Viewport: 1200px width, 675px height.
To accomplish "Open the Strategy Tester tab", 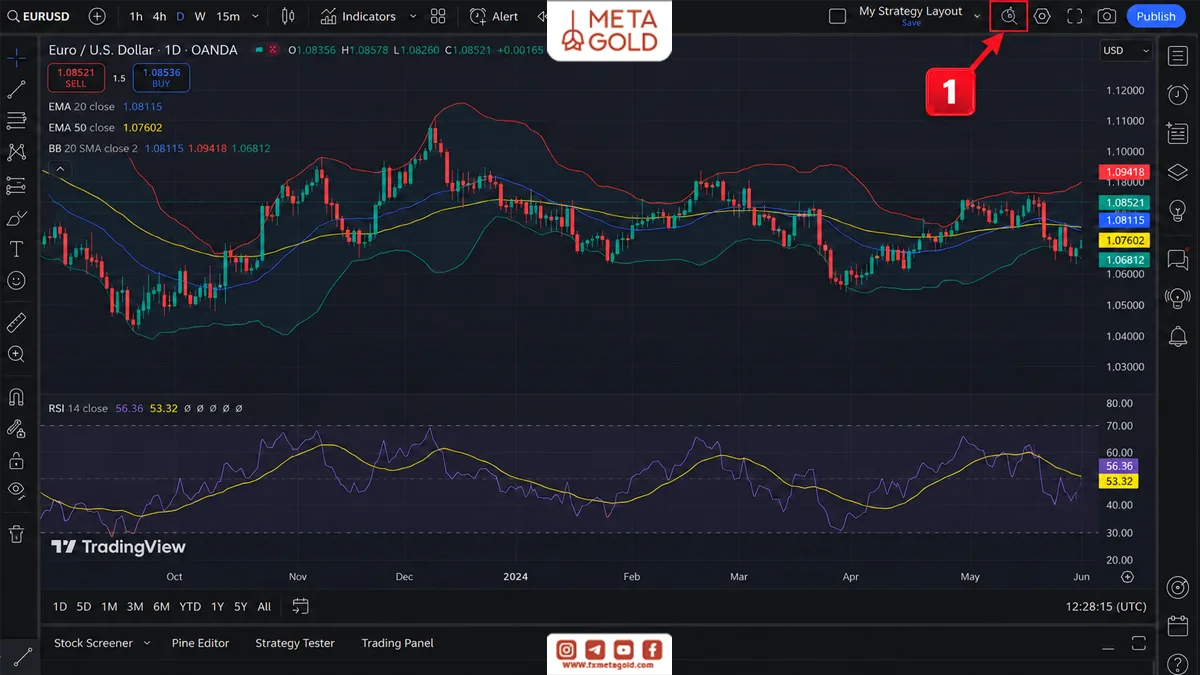I will (295, 643).
